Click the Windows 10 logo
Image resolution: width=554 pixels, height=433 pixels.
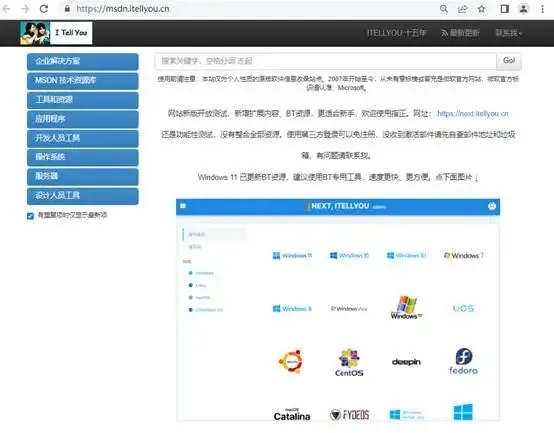(349, 255)
